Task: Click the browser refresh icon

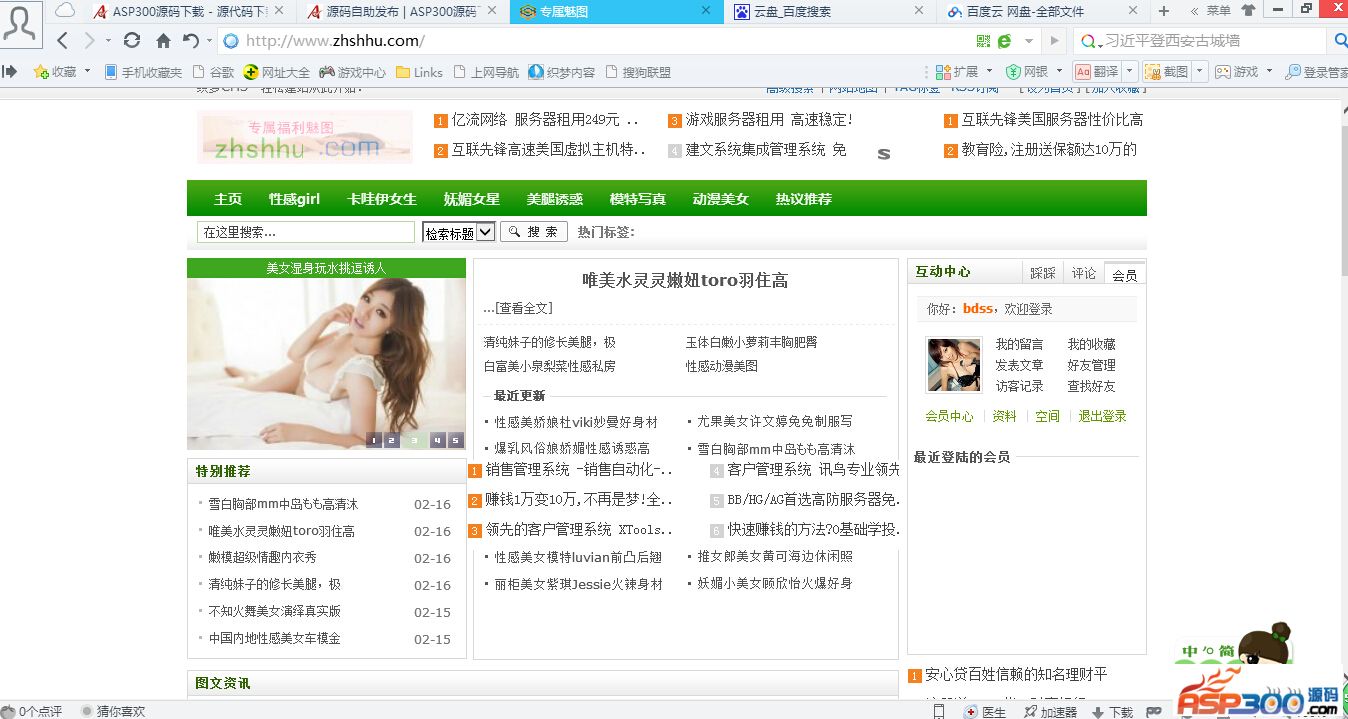Action: [x=132, y=41]
